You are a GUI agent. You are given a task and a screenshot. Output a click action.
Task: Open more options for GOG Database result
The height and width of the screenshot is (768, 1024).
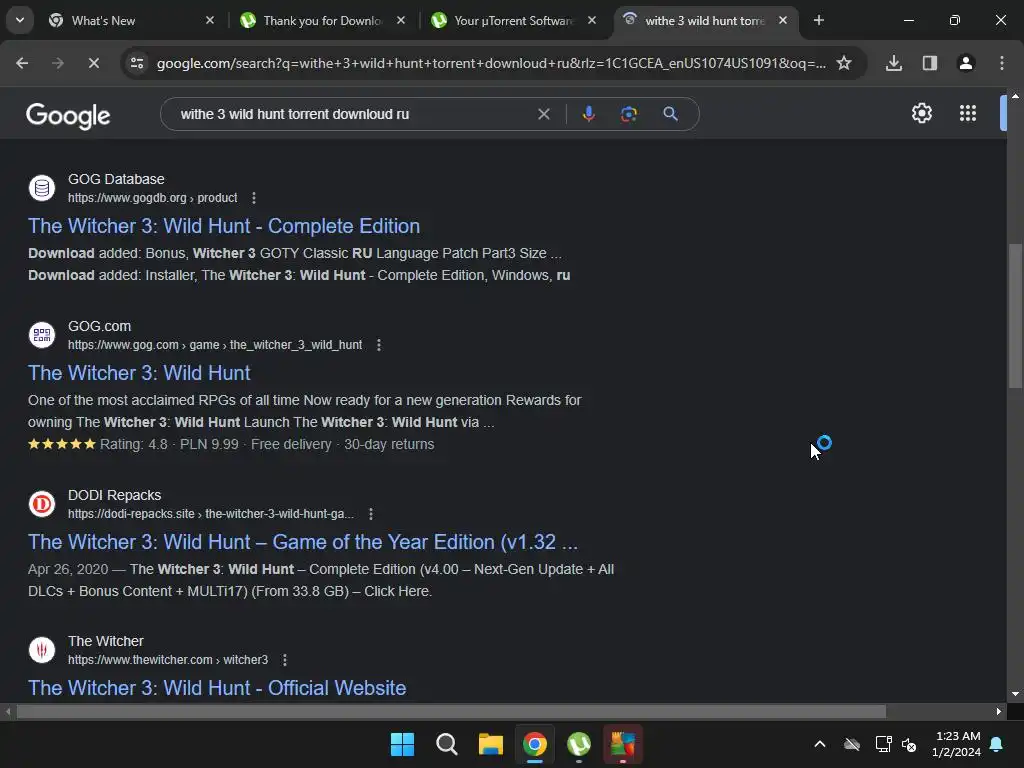click(x=254, y=198)
